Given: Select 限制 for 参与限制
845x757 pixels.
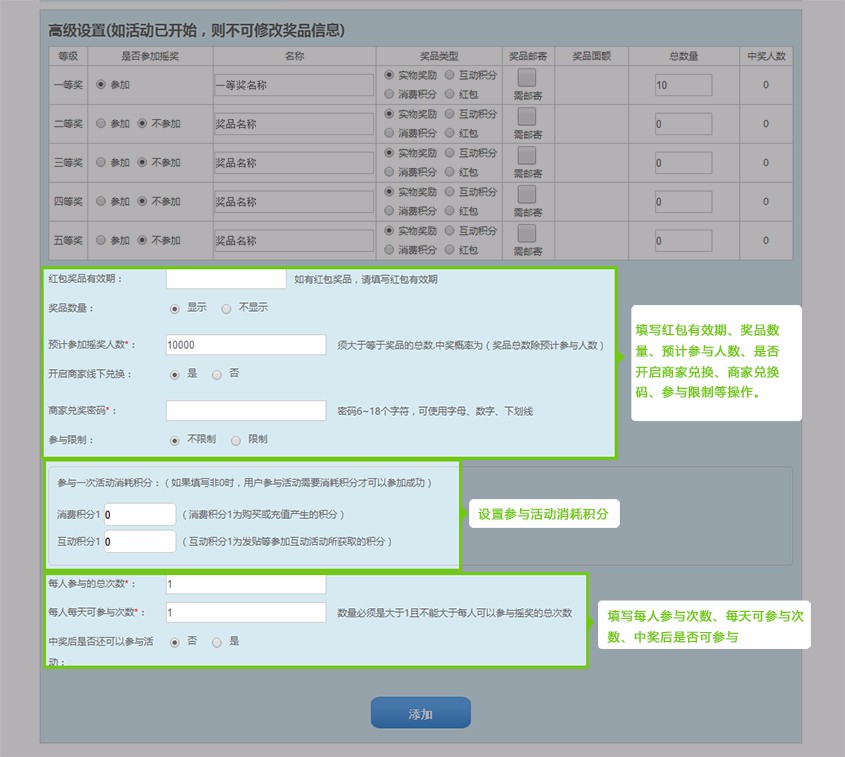Looking at the screenshot, I should click(236, 439).
